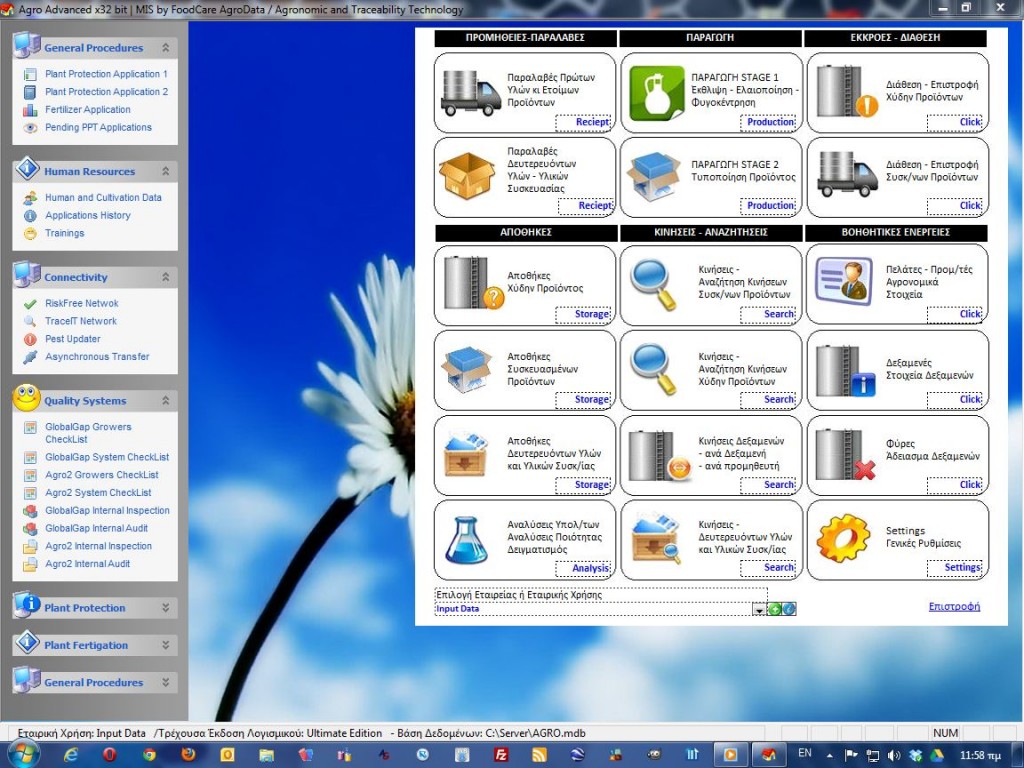Open GlobalGap Internal Inspection
Image resolution: width=1024 pixels, height=768 pixels.
[107, 510]
